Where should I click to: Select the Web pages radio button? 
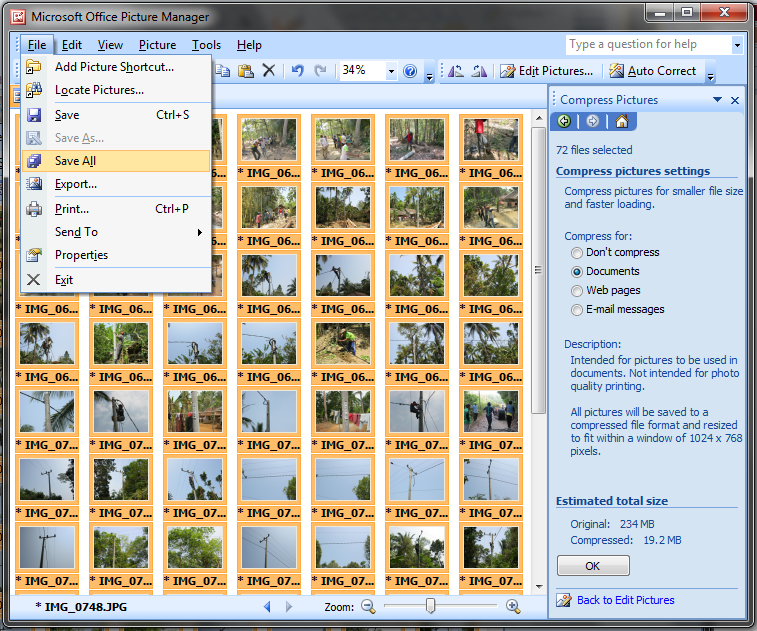[576, 291]
